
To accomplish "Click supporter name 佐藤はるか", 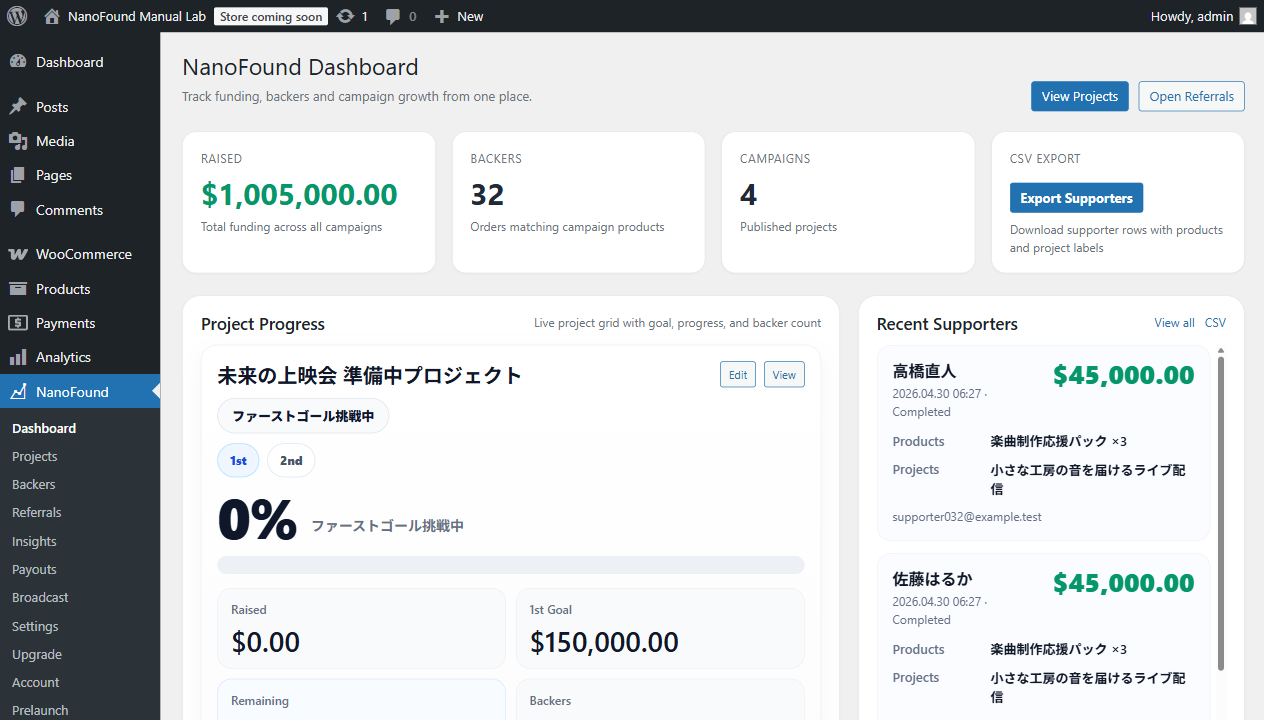I will pos(932,579).
